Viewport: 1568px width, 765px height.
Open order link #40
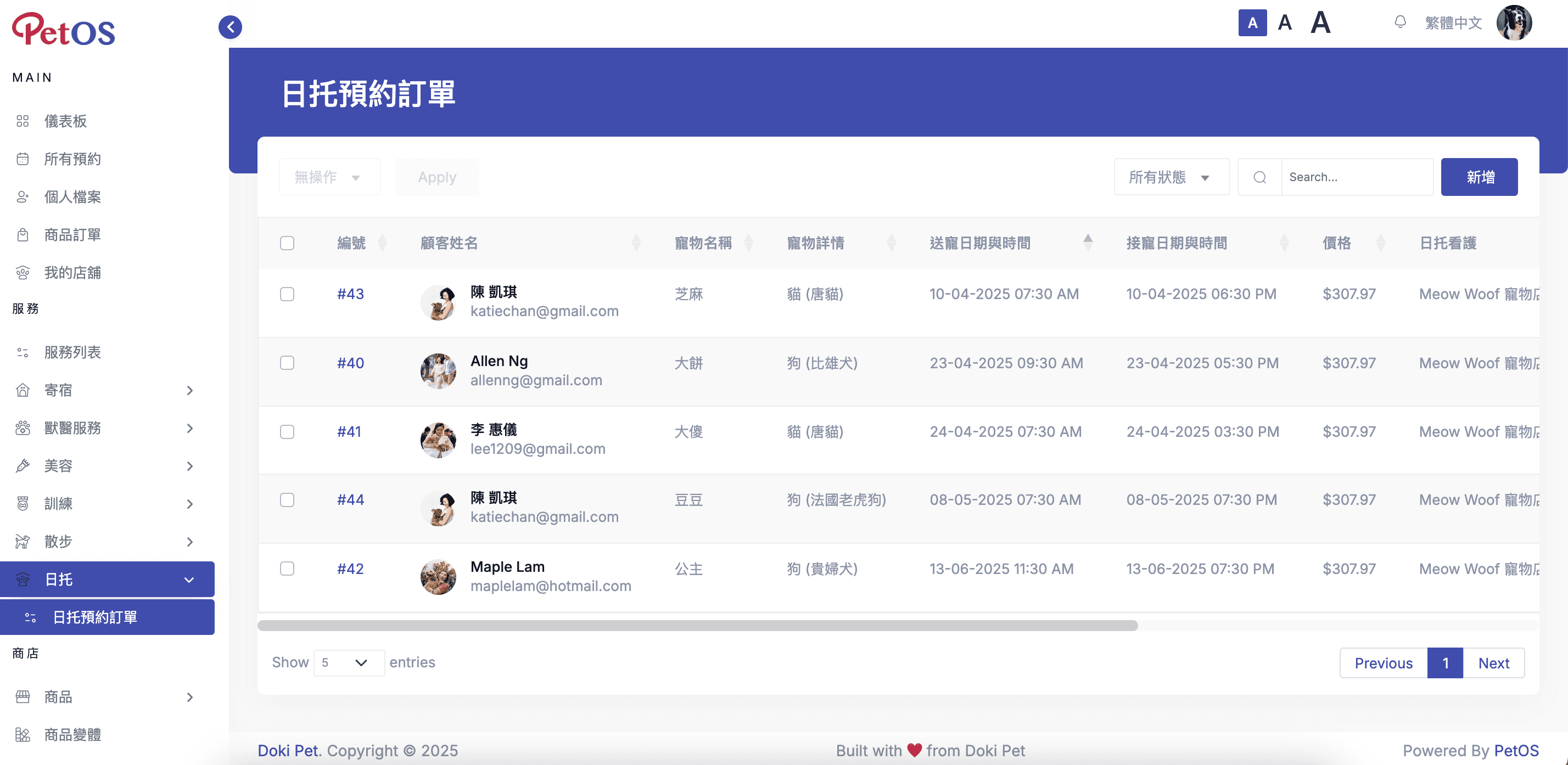pyautogui.click(x=351, y=363)
